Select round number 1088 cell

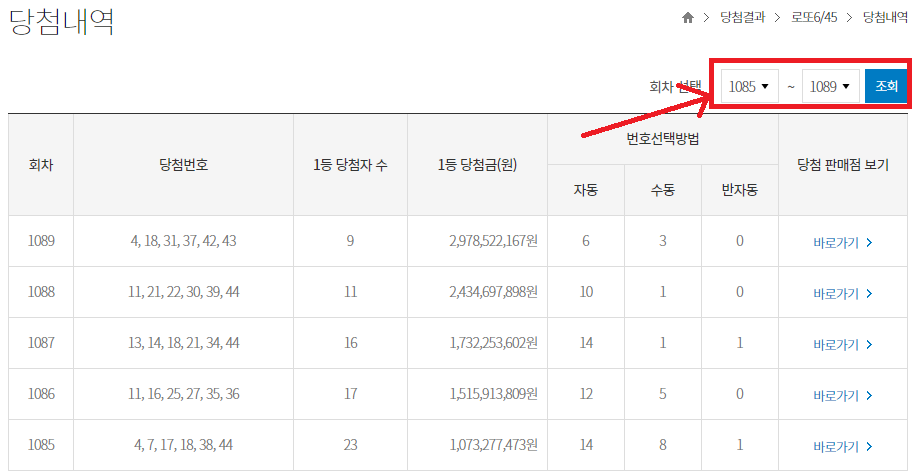tap(41, 292)
